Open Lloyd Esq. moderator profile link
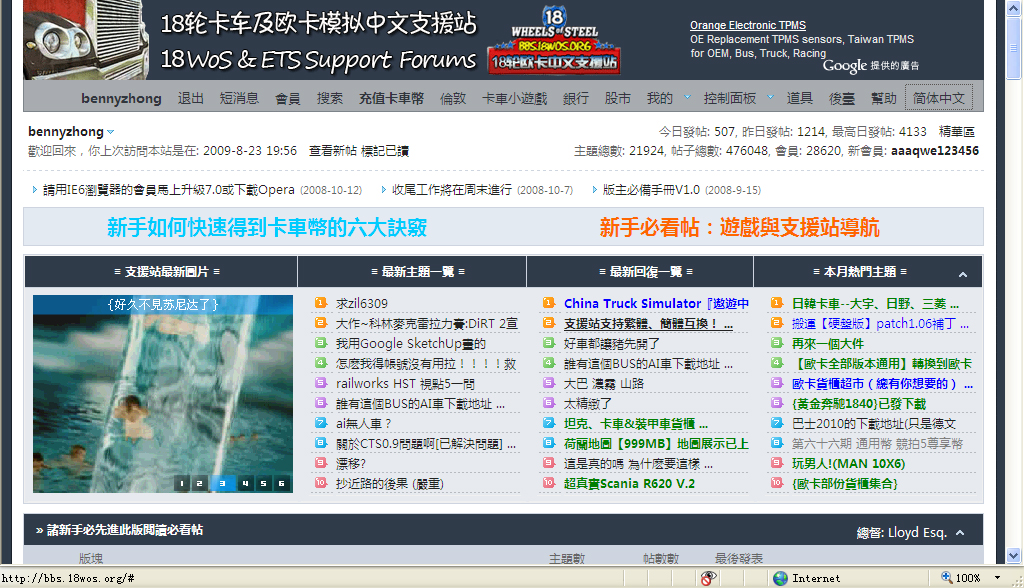The image size is (1024, 588). (917, 532)
